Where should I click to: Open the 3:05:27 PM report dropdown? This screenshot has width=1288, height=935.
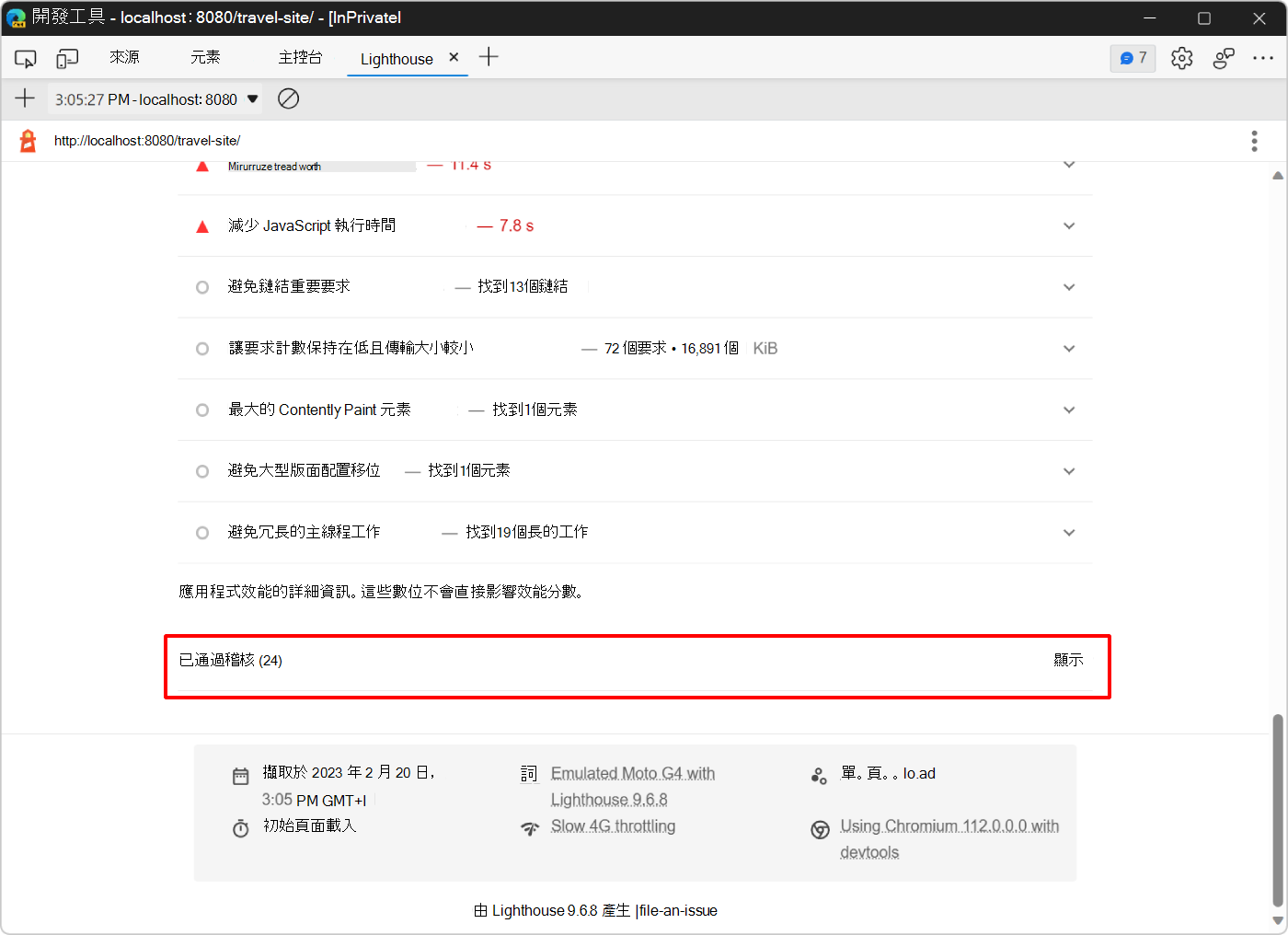tap(155, 99)
